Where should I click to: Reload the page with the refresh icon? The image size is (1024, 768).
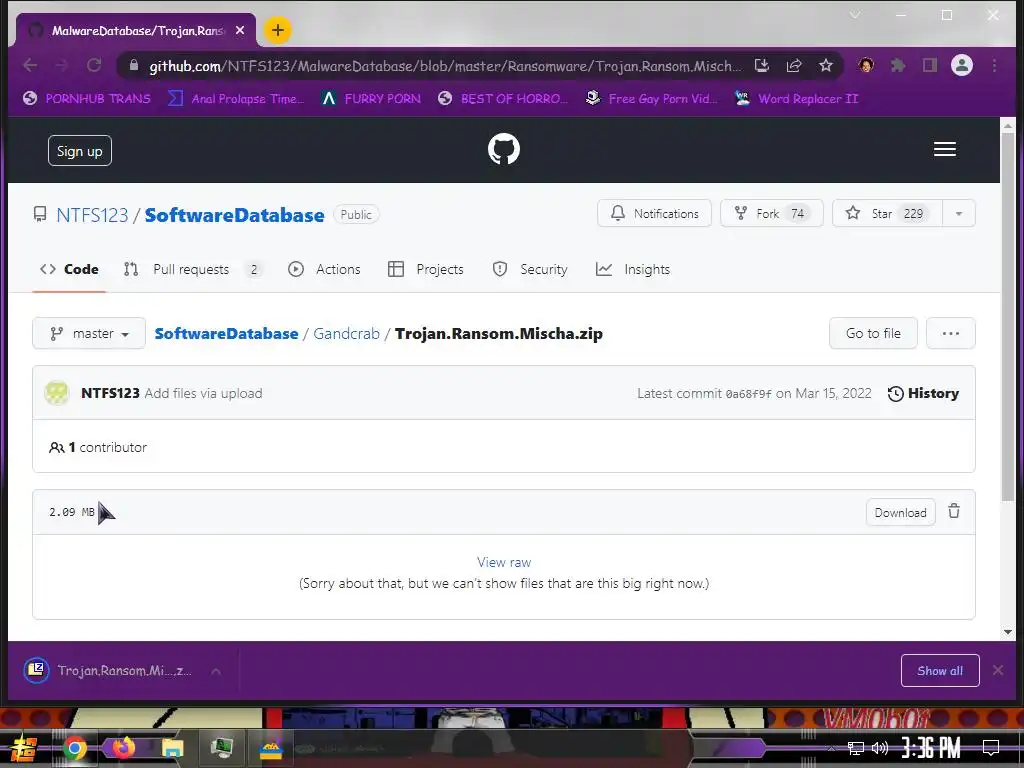click(94, 65)
